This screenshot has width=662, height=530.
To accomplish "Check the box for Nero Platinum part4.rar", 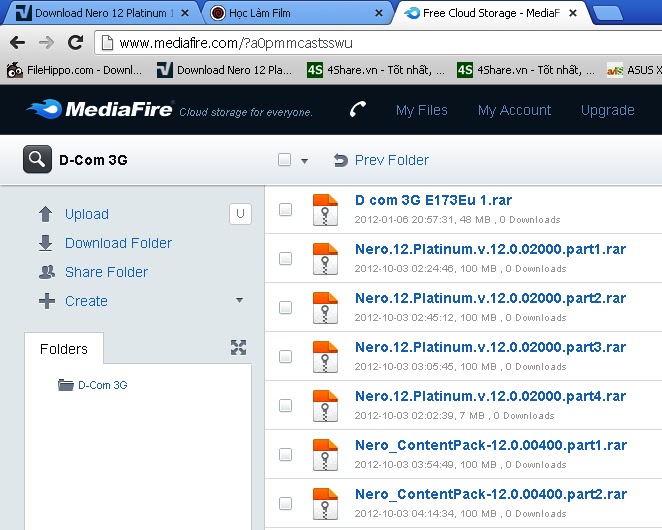I will (x=285, y=405).
